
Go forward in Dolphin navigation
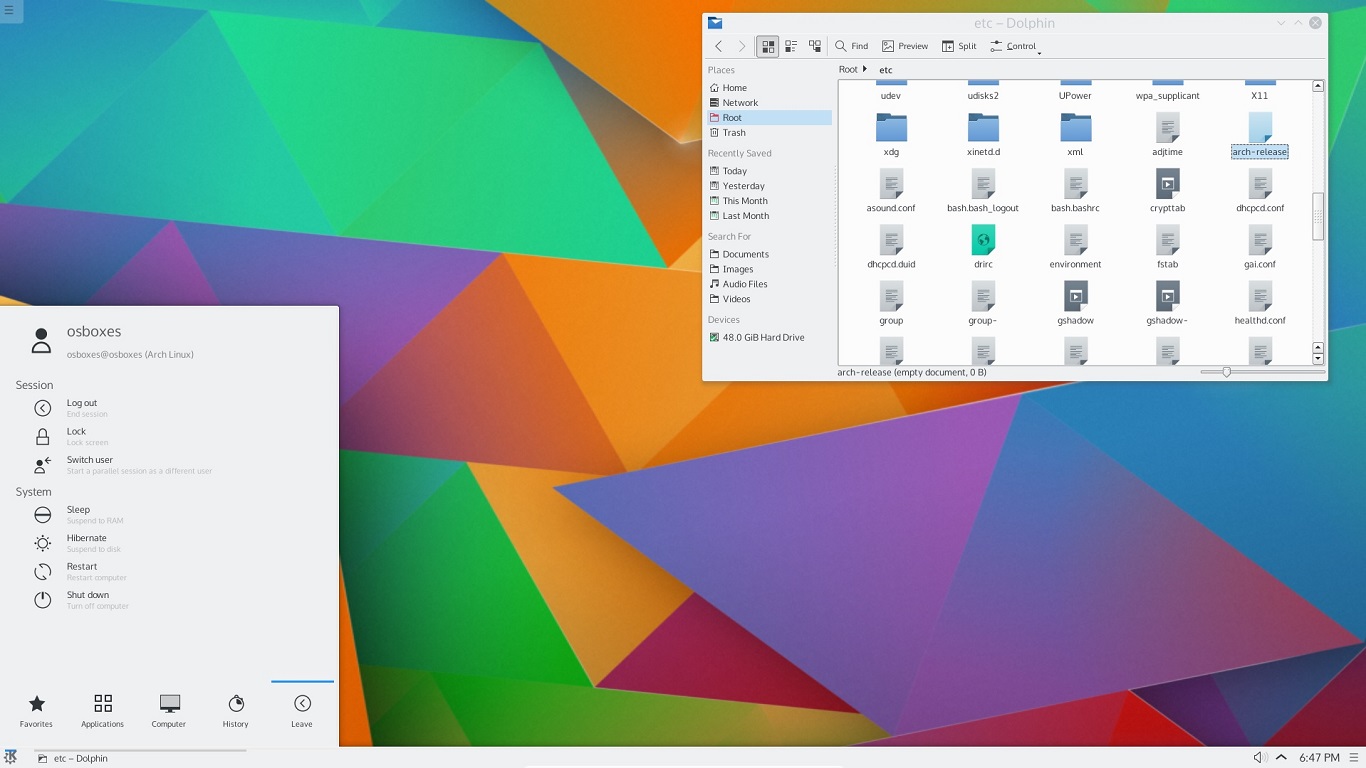pyautogui.click(x=742, y=46)
